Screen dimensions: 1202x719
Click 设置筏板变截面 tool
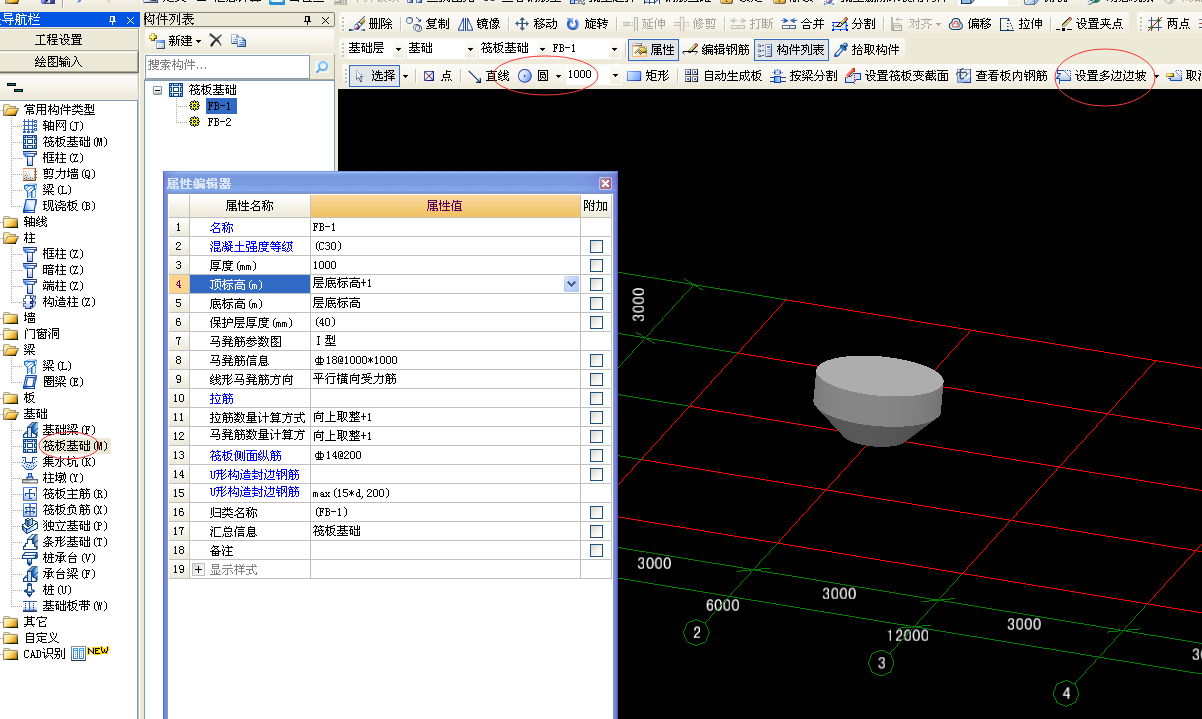[897, 76]
